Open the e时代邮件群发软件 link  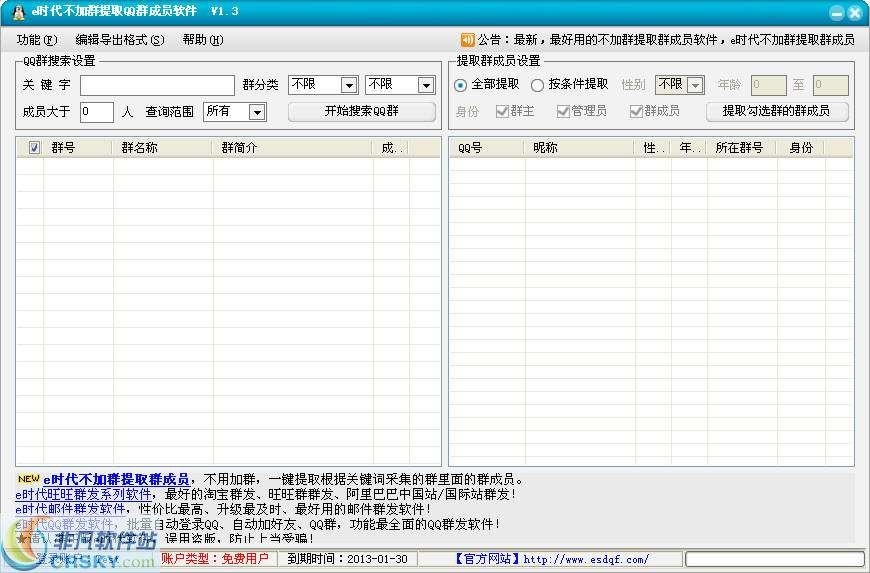click(x=70, y=509)
